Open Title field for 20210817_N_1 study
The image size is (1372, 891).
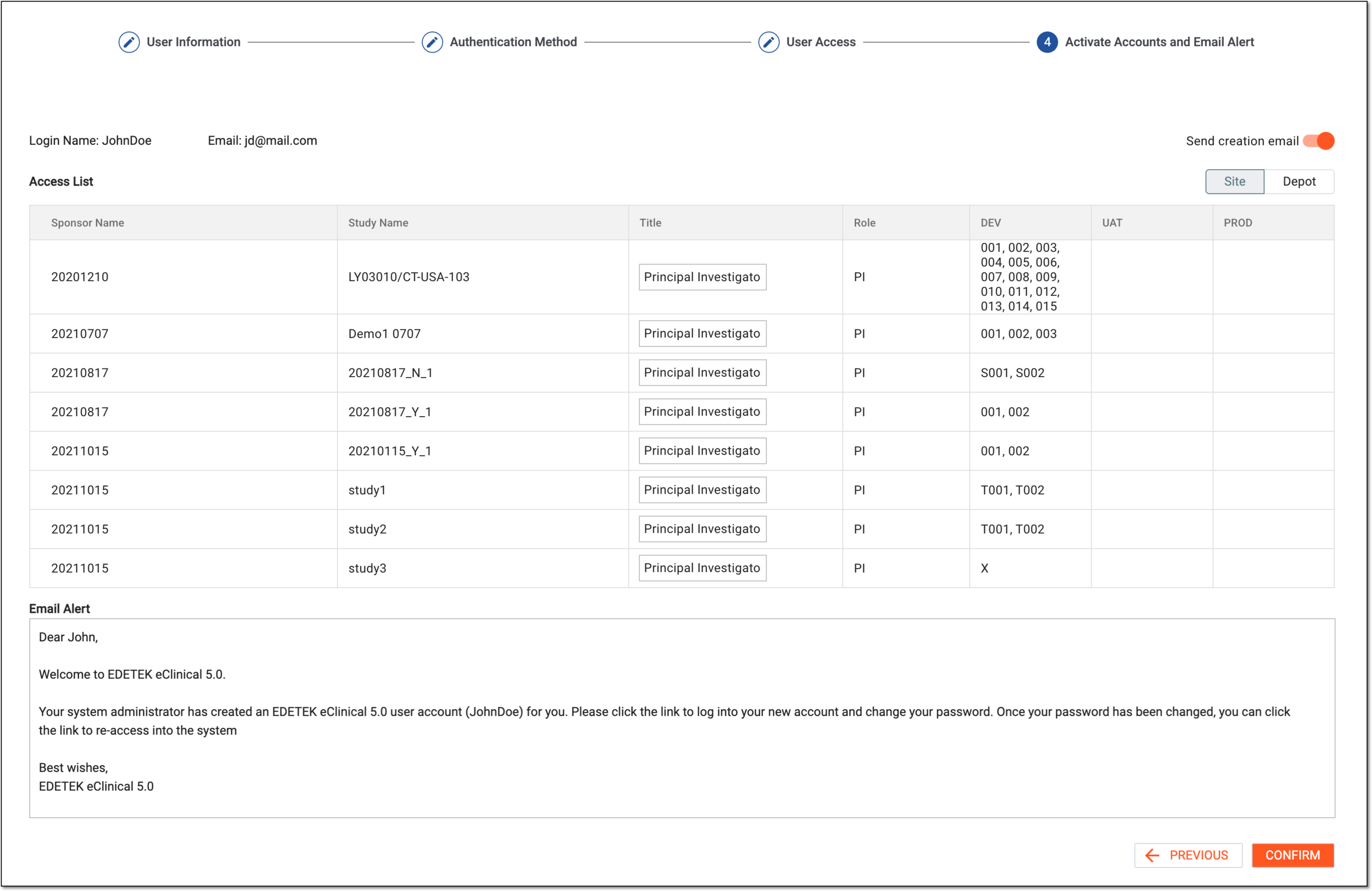(x=702, y=373)
